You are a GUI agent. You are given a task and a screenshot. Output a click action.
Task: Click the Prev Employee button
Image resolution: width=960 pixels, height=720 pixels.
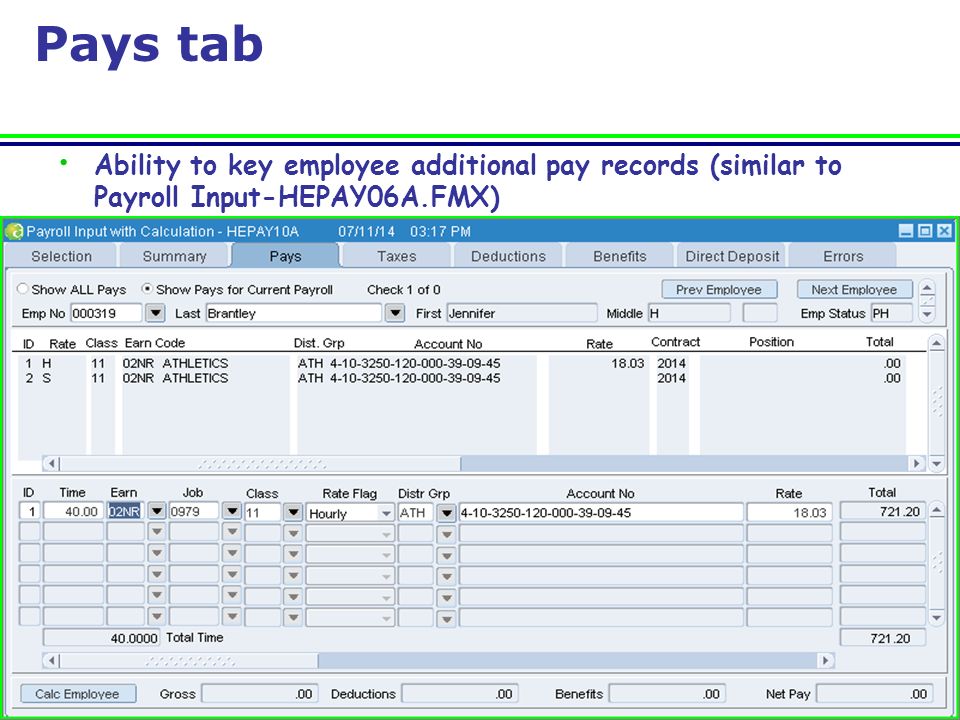pyautogui.click(x=719, y=290)
